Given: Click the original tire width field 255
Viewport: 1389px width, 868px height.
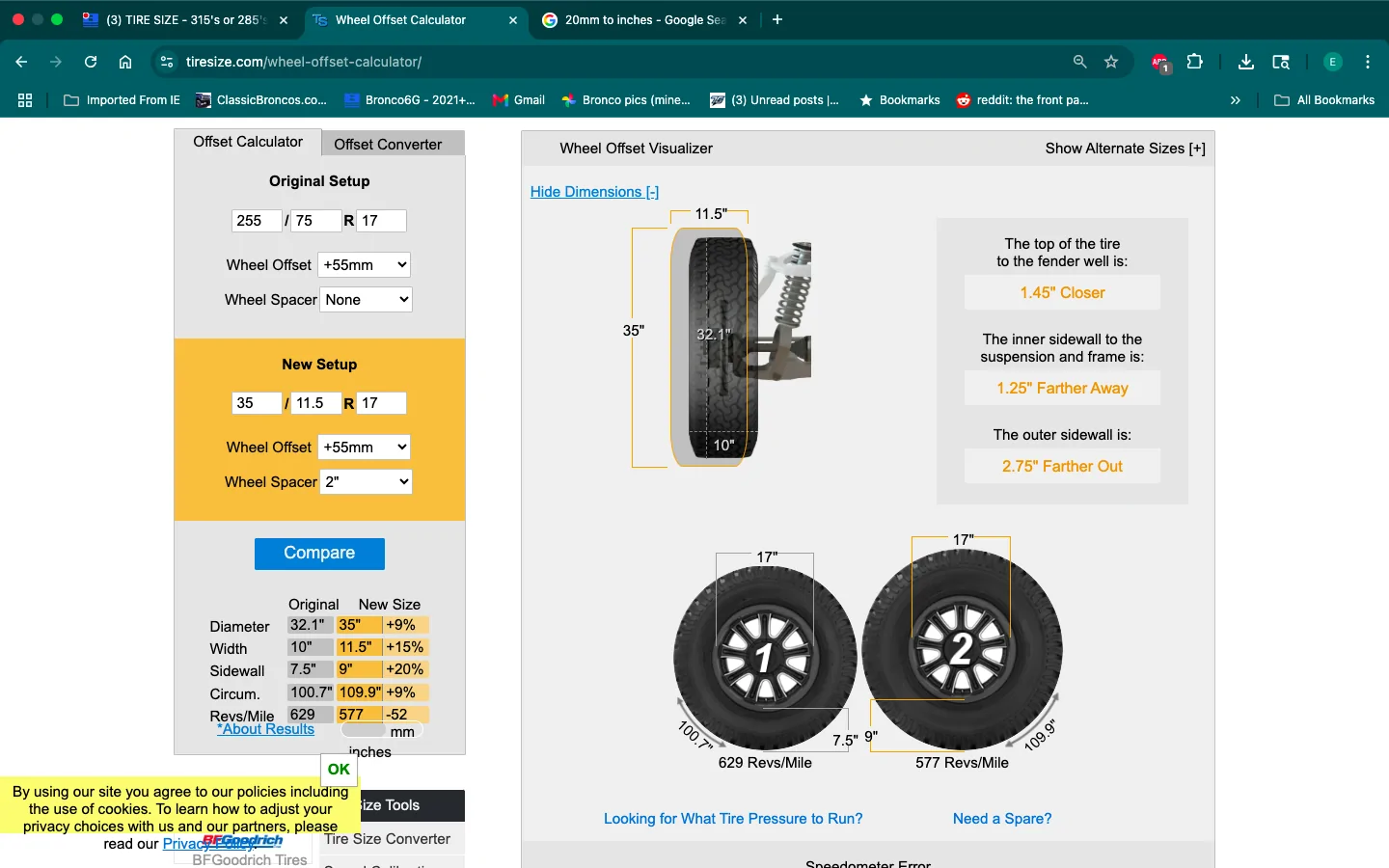Looking at the screenshot, I should (x=257, y=221).
